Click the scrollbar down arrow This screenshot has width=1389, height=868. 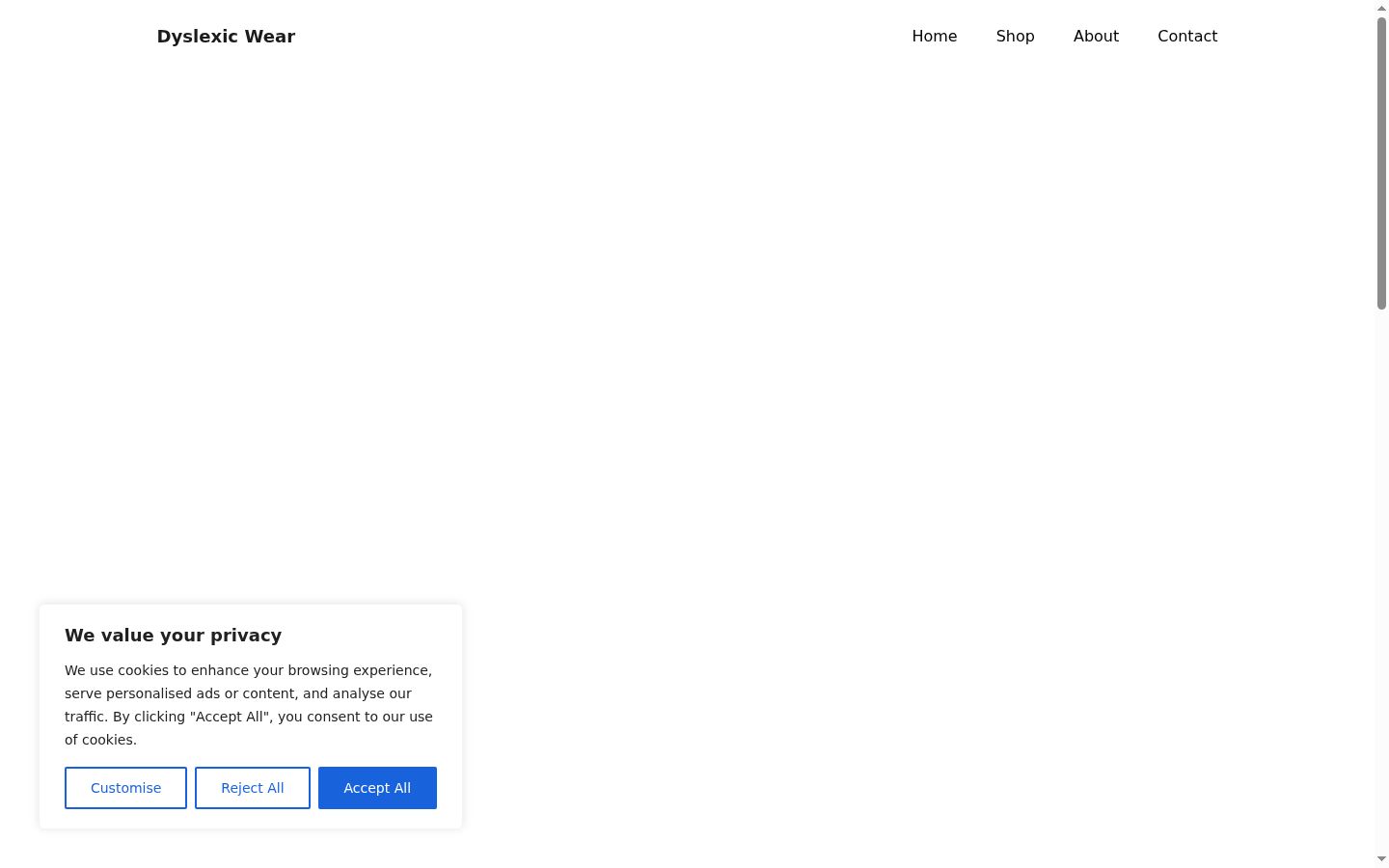click(x=1381, y=859)
